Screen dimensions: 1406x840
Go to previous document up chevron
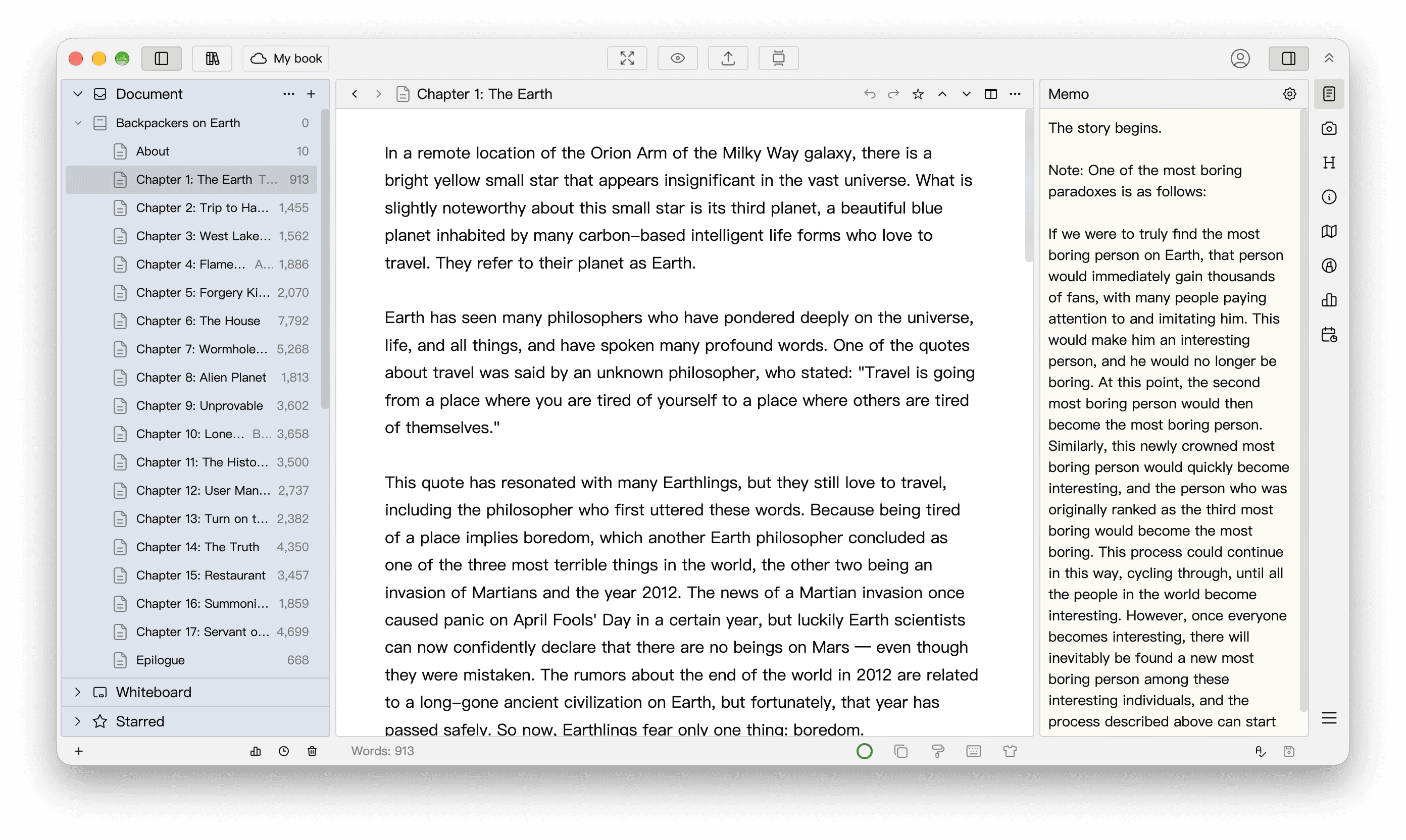(942, 94)
